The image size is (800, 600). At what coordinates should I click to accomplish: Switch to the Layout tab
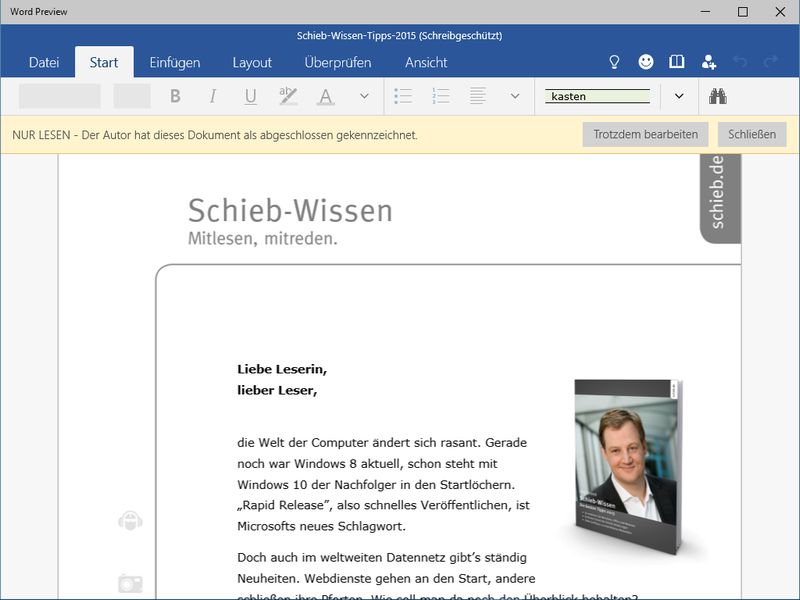pyautogui.click(x=252, y=62)
